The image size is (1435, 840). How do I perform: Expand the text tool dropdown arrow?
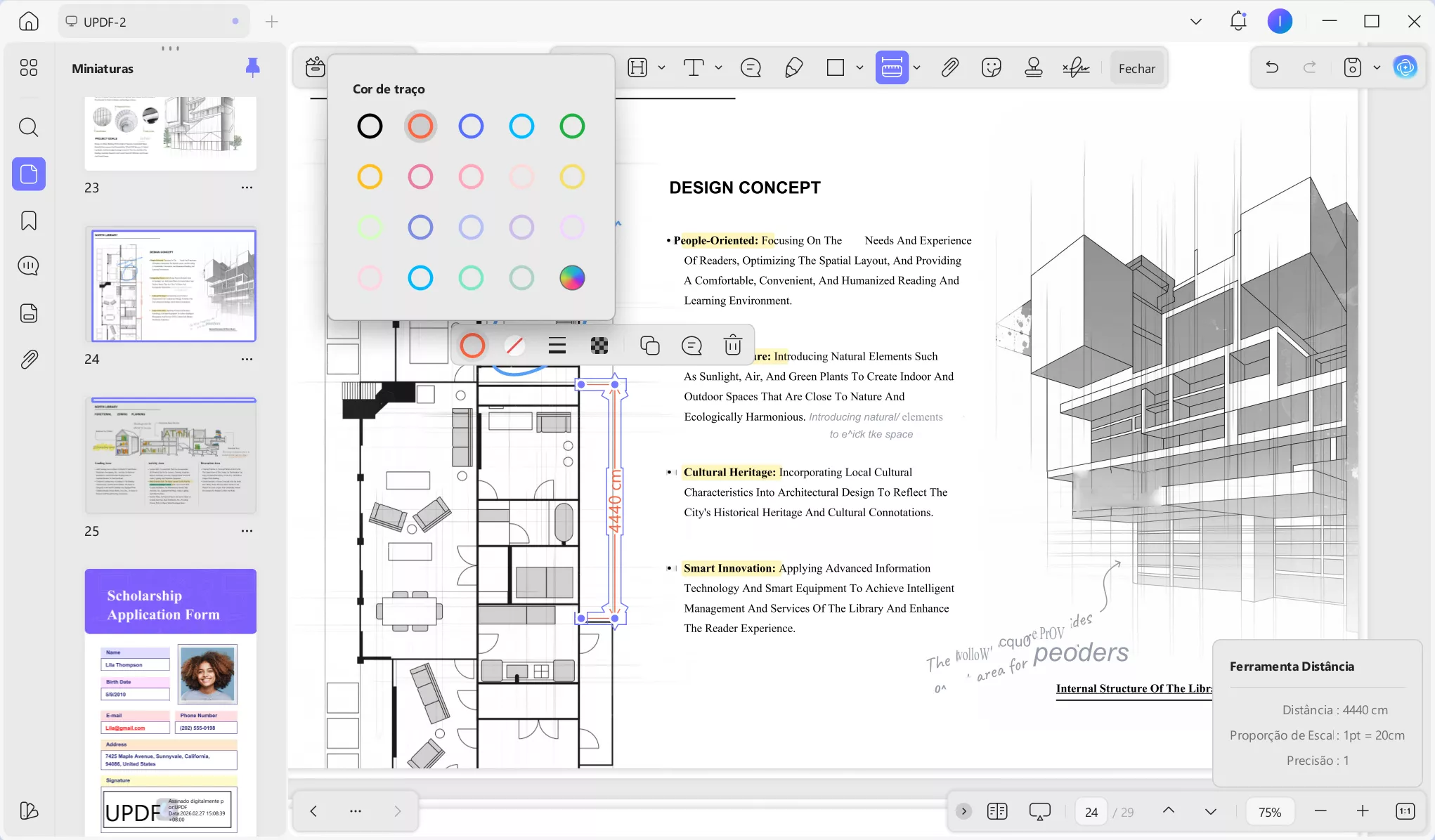pyautogui.click(x=718, y=68)
